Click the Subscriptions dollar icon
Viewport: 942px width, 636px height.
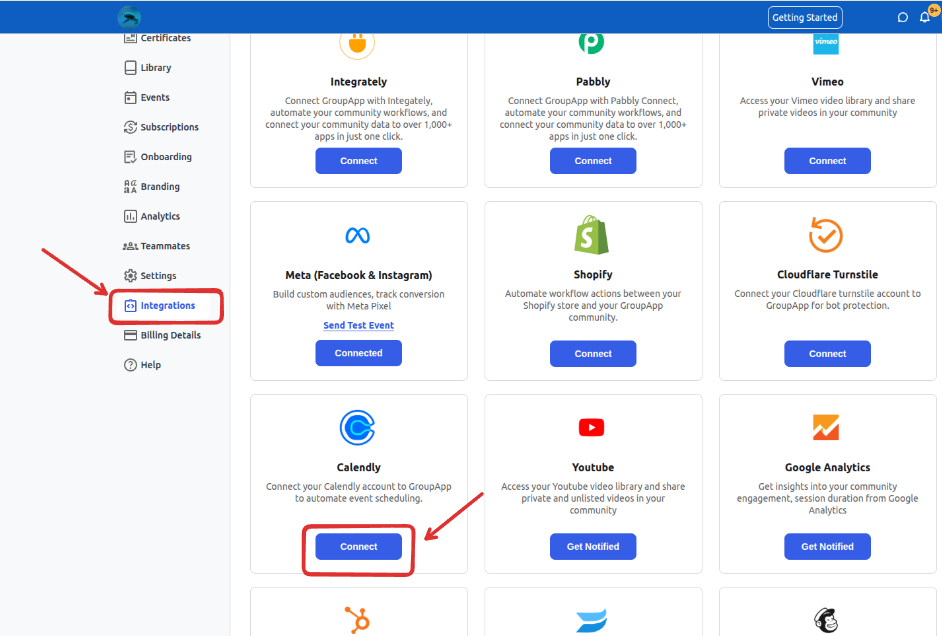pos(130,127)
